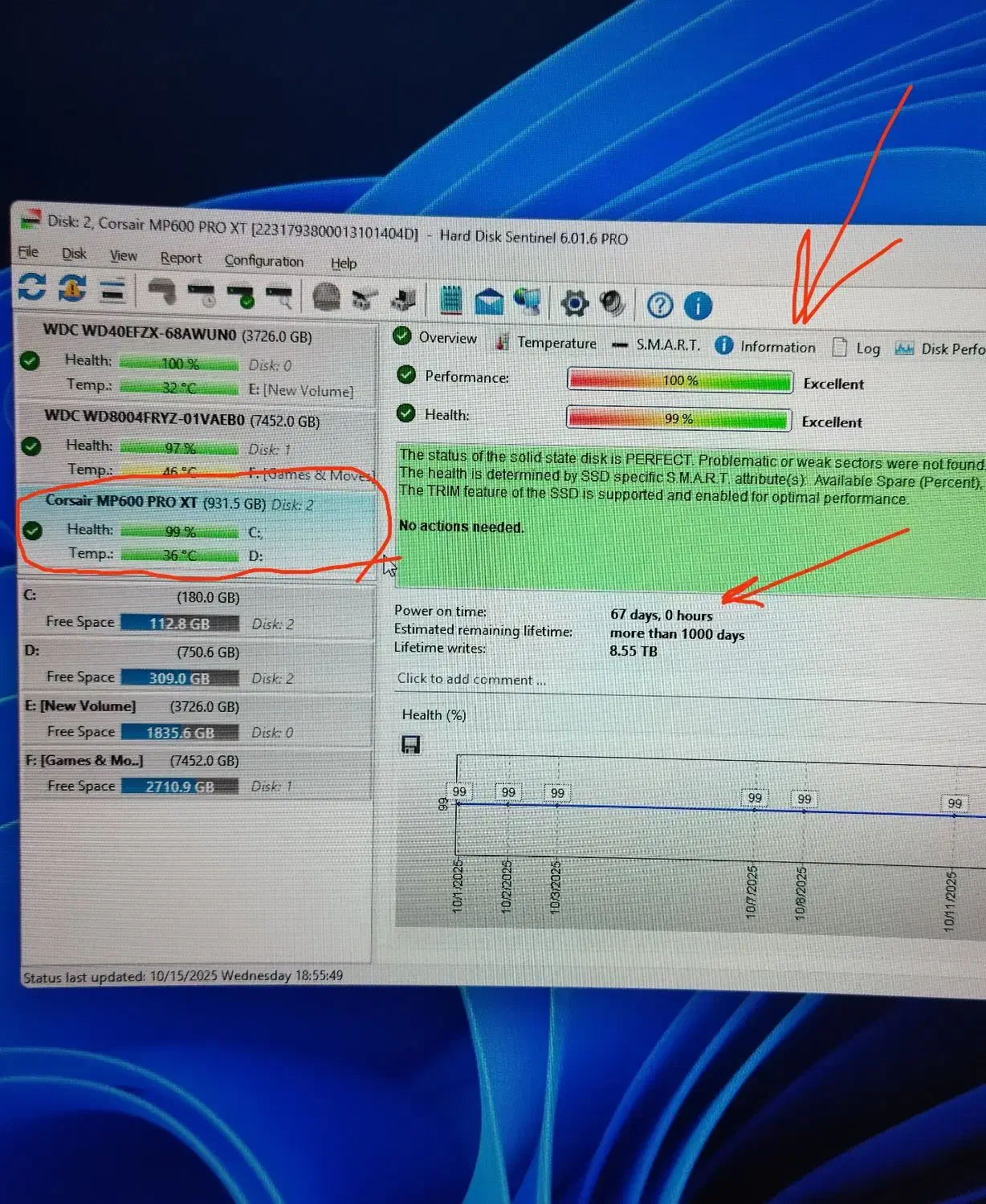This screenshot has width=986, height=1204.
Task: Open the Report menu
Action: (181, 258)
